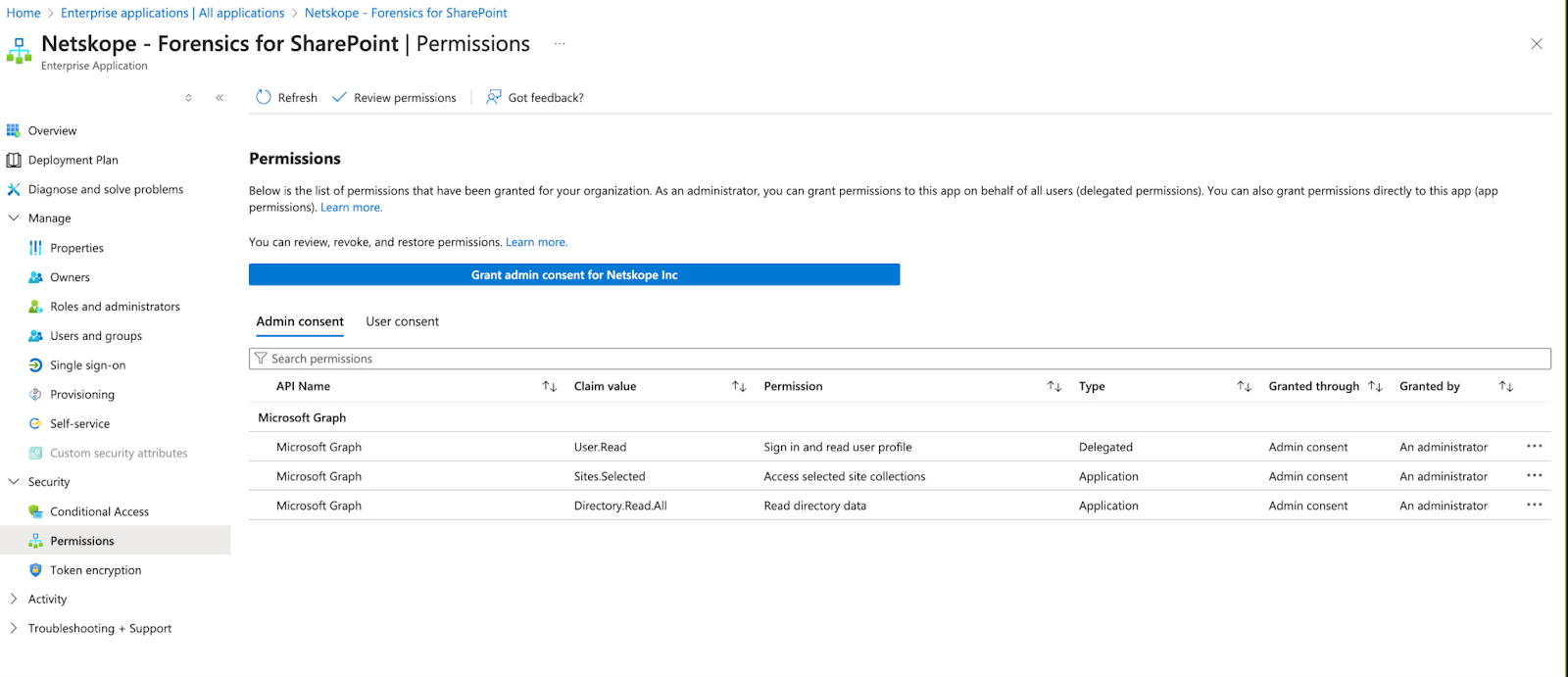Click the filter icon in search permissions box

click(x=261, y=359)
